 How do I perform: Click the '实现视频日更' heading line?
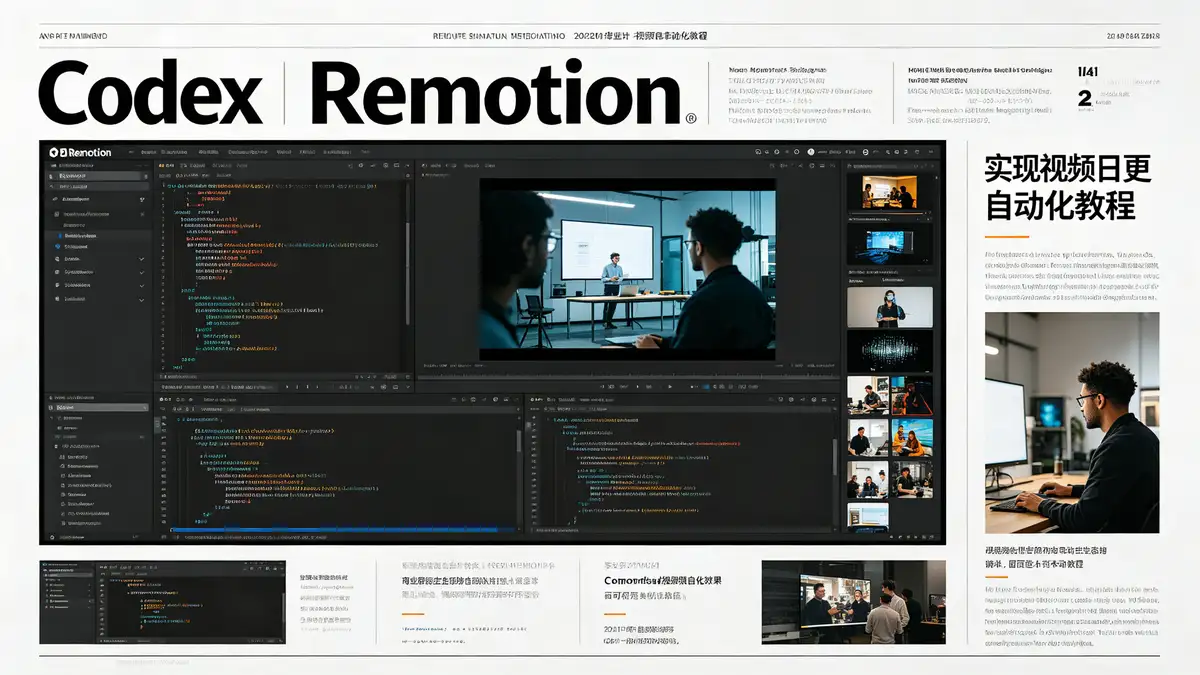1069,168
